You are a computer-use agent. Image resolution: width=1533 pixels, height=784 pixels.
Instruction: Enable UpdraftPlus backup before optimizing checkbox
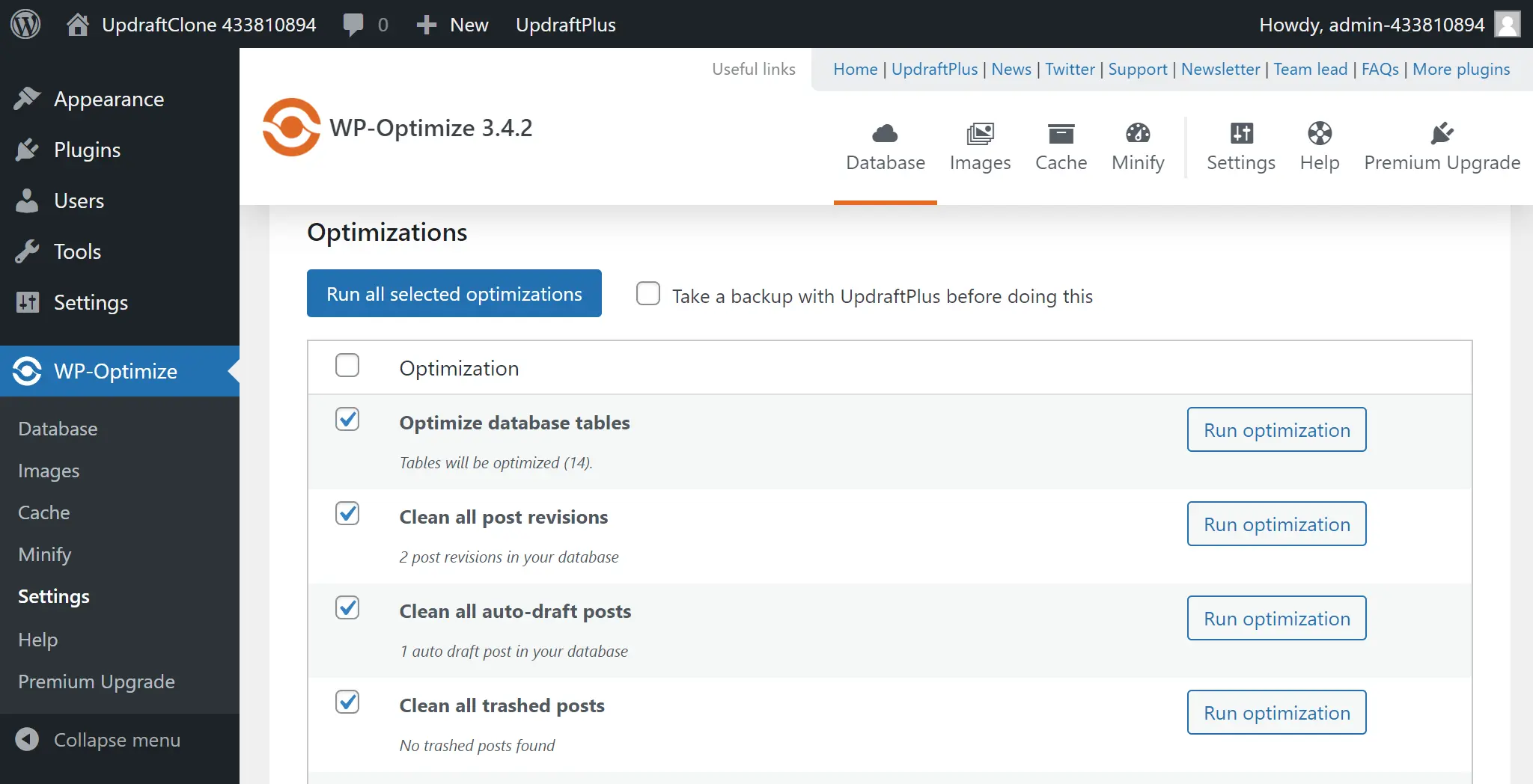pyautogui.click(x=648, y=293)
